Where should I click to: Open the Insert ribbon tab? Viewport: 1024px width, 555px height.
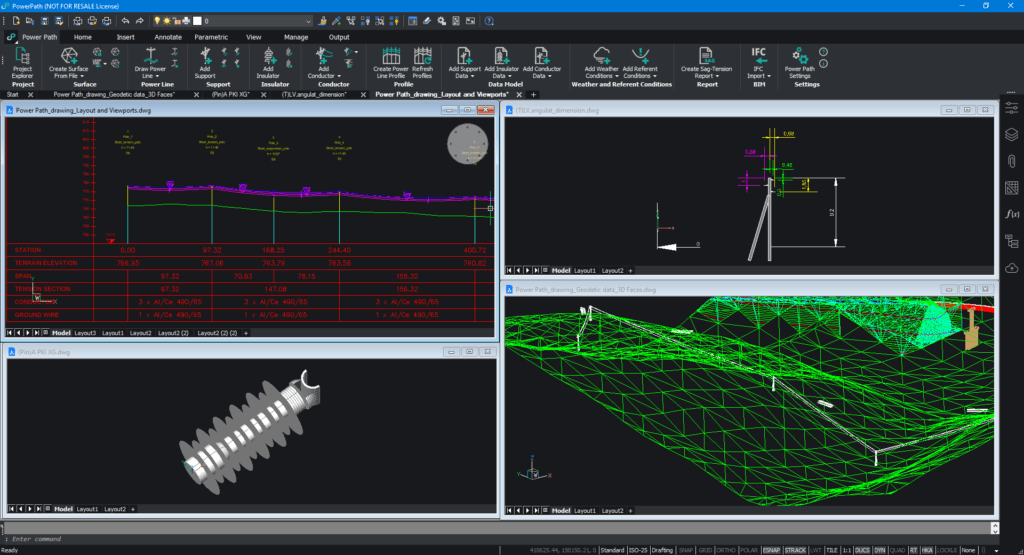(x=125, y=37)
